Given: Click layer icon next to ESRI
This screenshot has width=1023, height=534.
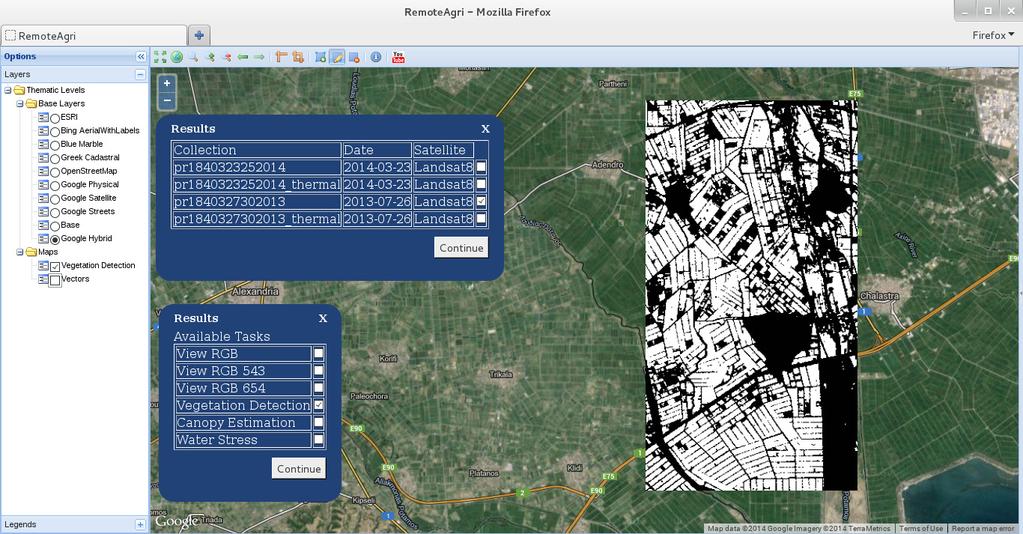Looking at the screenshot, I should (44, 118).
